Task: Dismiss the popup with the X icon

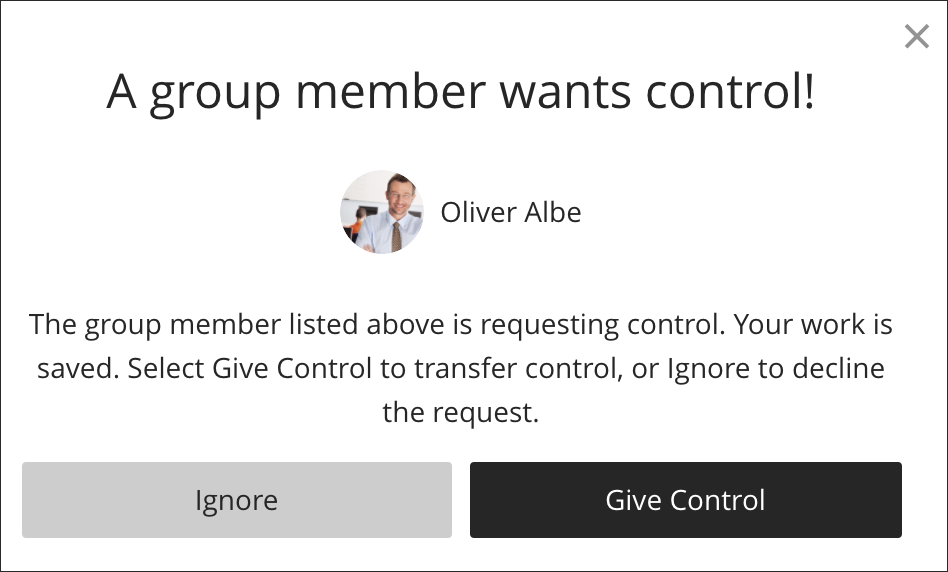Action: point(916,37)
